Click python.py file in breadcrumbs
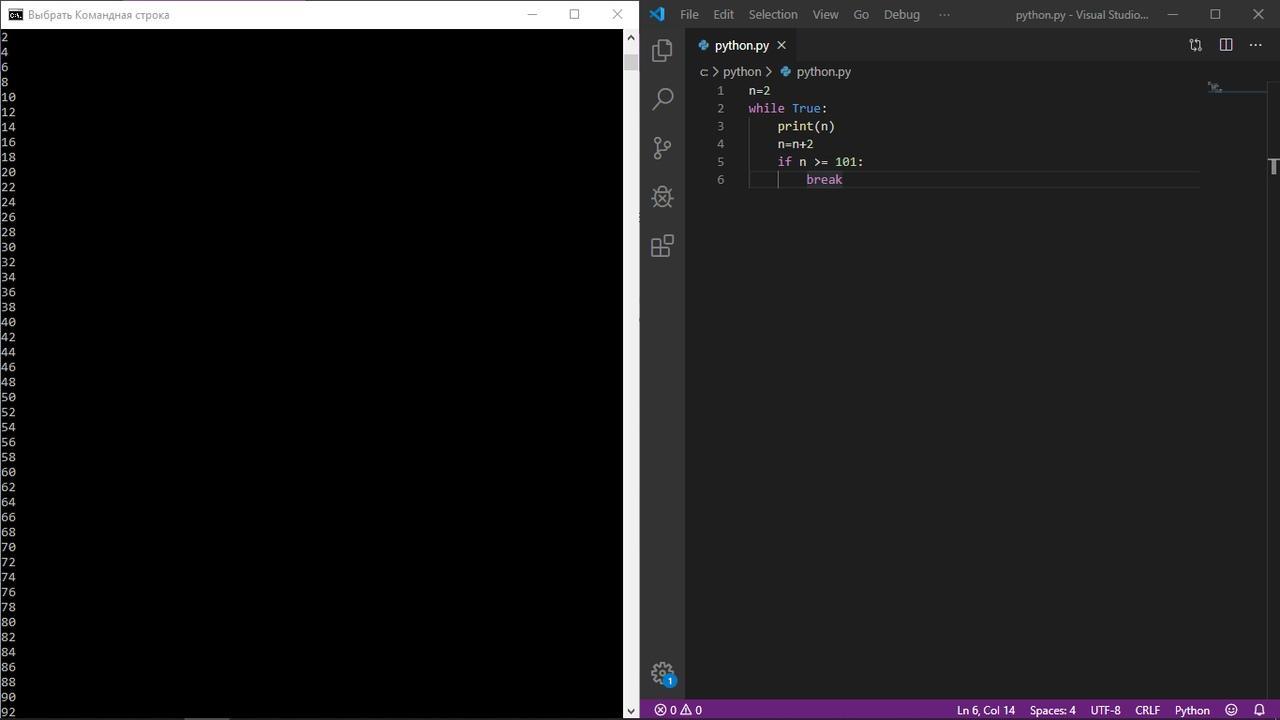The image size is (1280, 720). tap(823, 72)
